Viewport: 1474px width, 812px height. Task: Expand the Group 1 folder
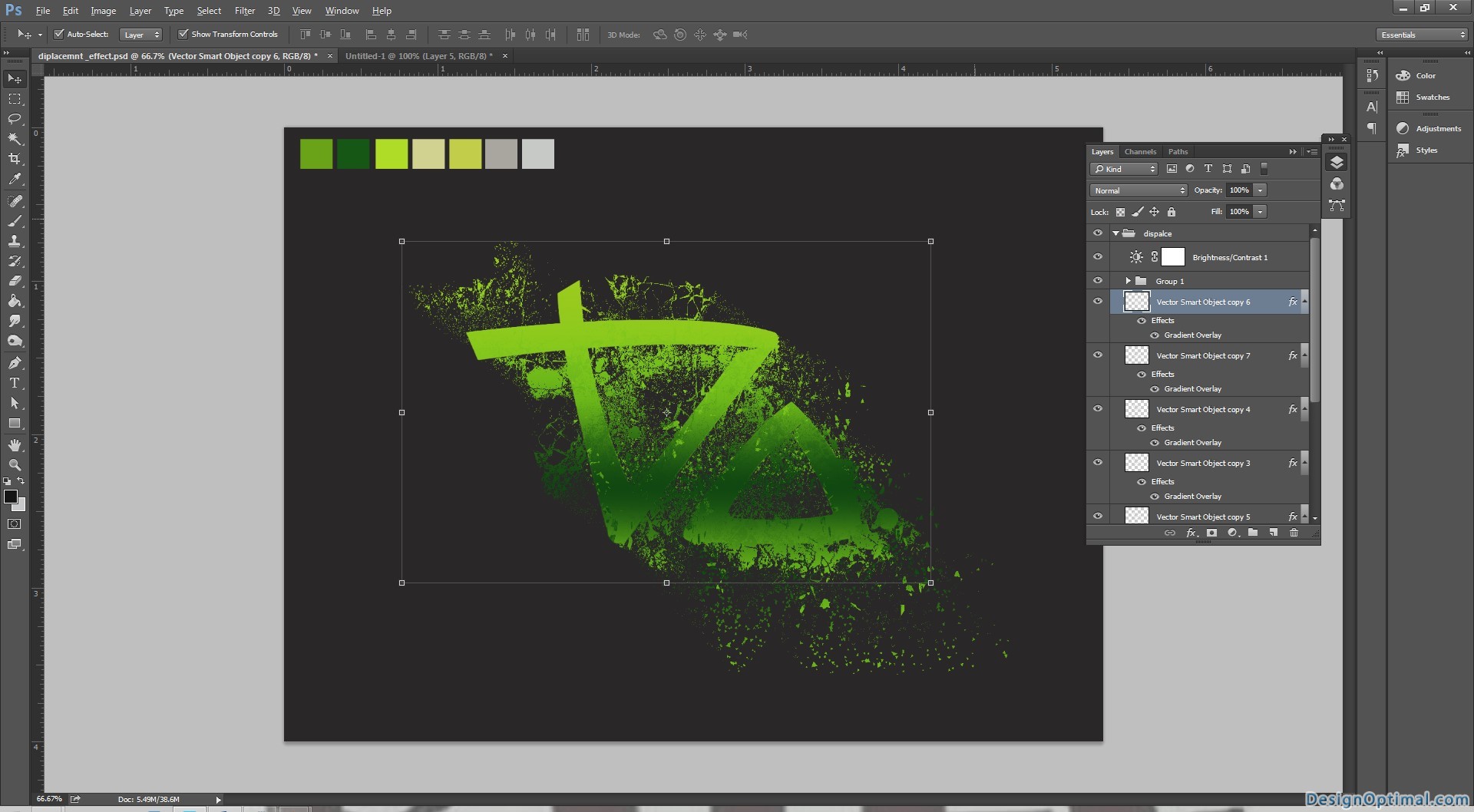point(1128,281)
